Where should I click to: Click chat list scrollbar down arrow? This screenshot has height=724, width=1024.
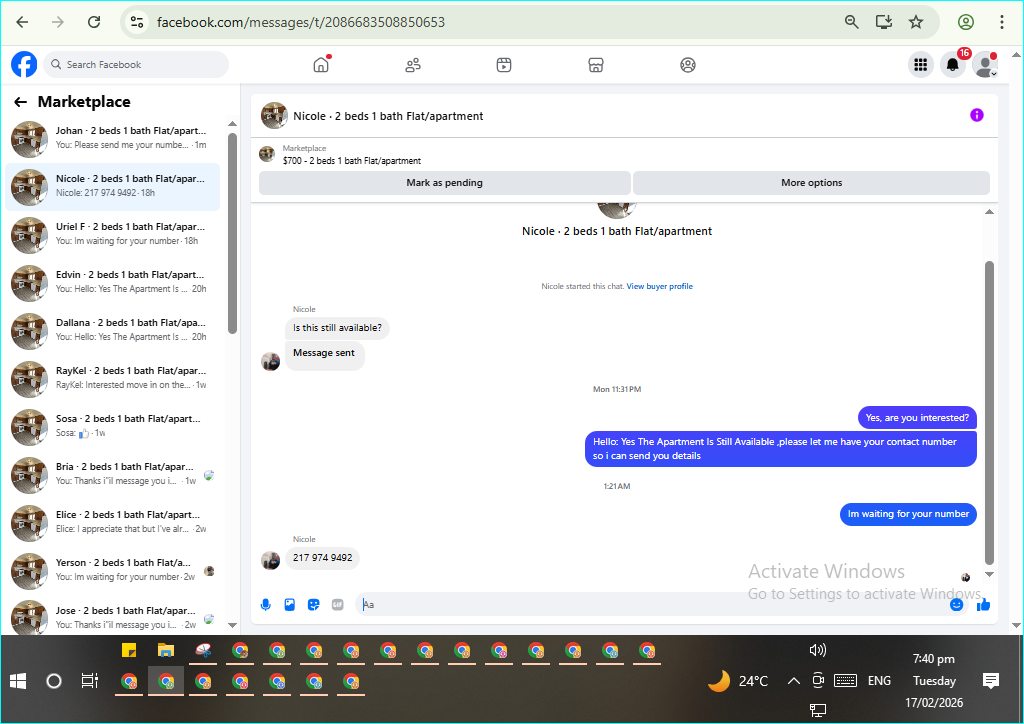pyautogui.click(x=232, y=625)
